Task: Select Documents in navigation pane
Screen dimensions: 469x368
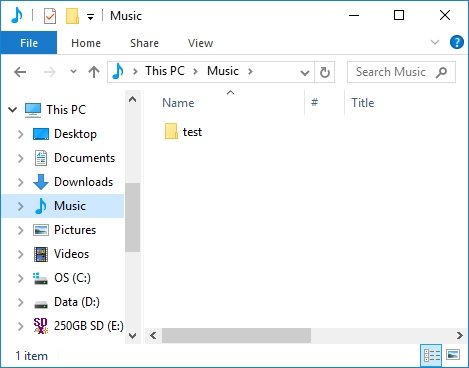Action: (x=84, y=158)
